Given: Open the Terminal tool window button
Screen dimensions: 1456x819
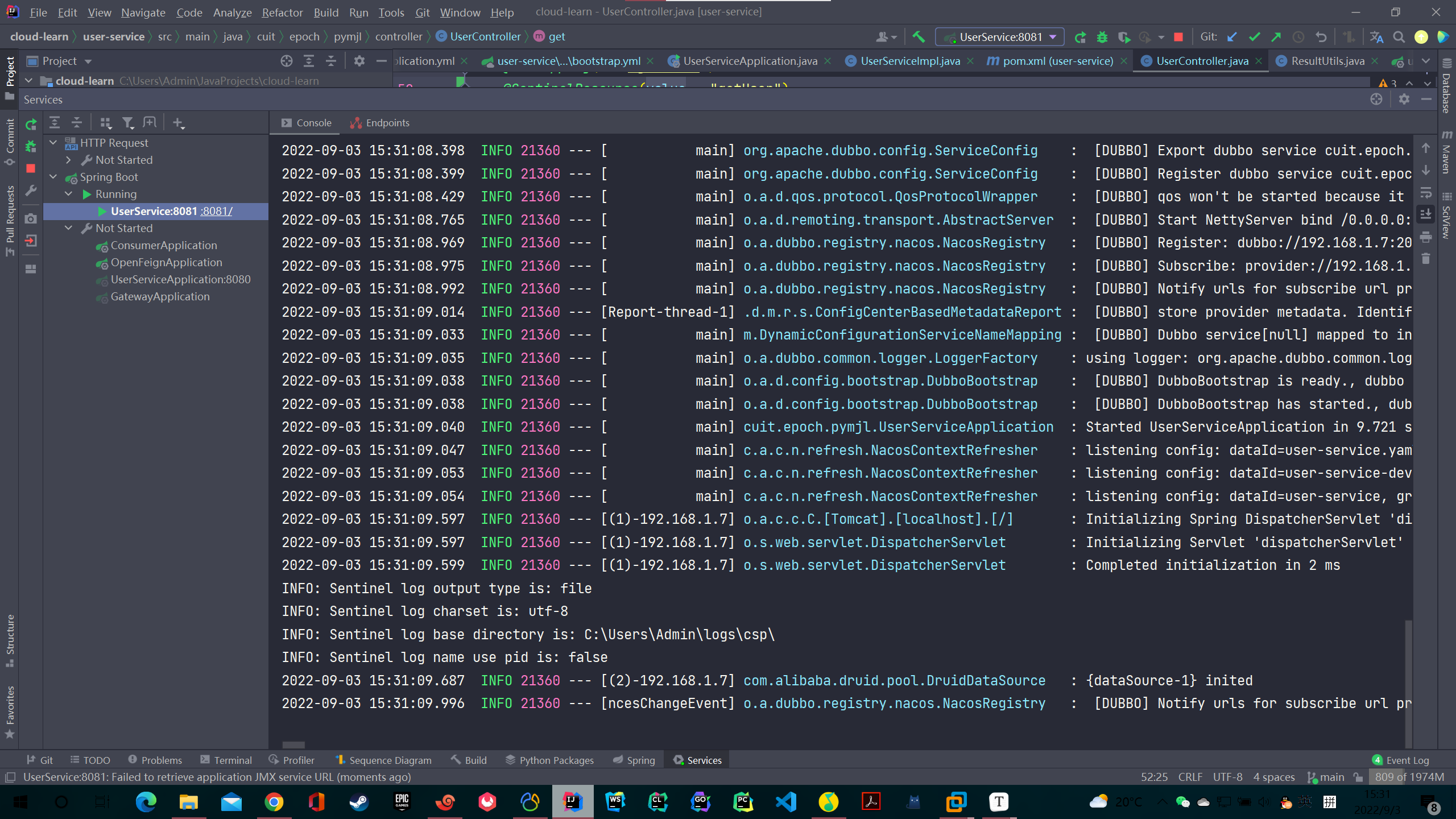Looking at the screenshot, I should 226,760.
